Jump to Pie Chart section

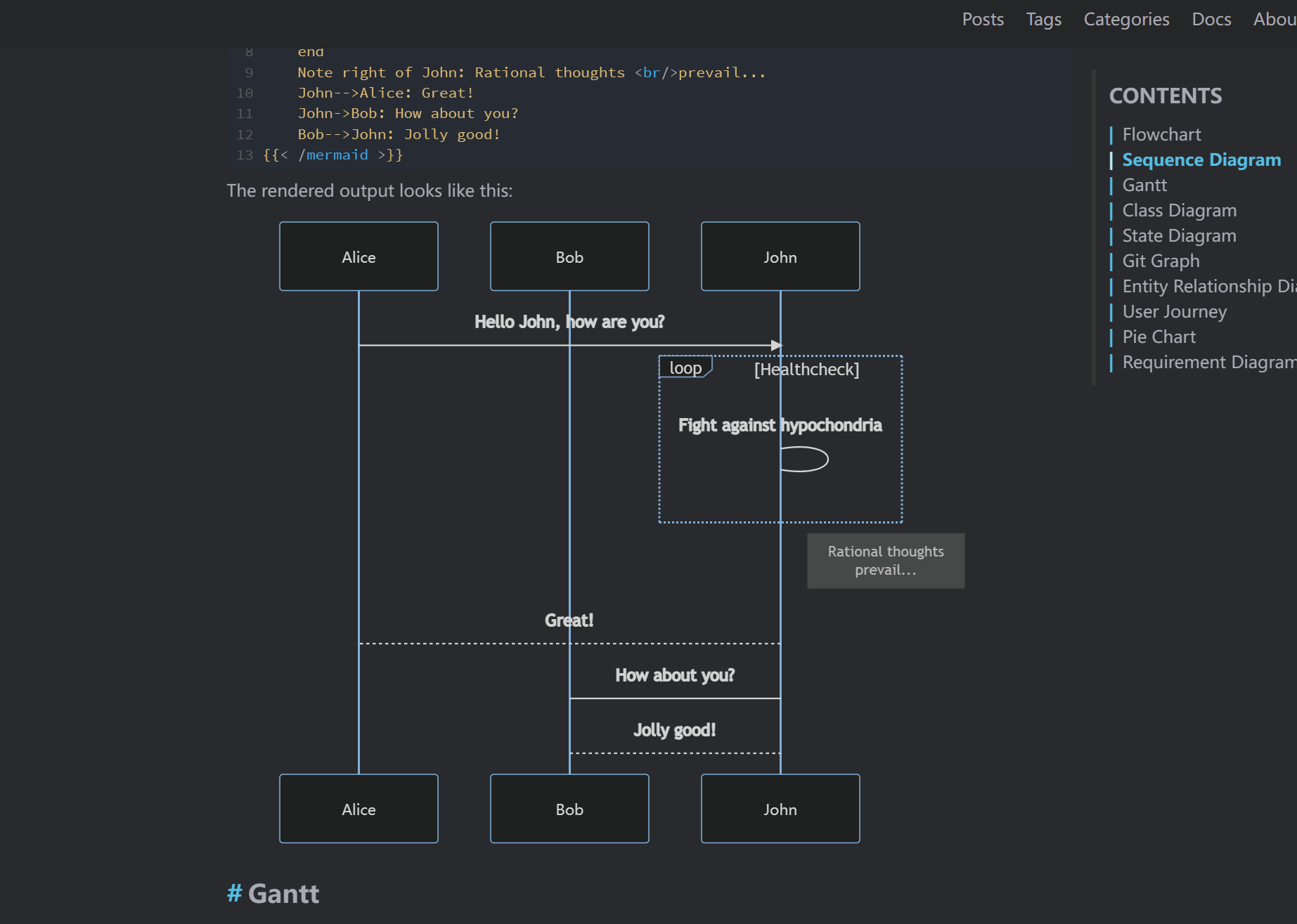point(1159,337)
